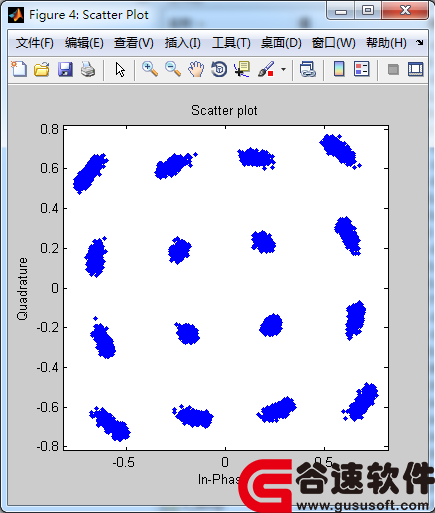
Task: Open the 窗口(W) menu
Action: coord(334,43)
